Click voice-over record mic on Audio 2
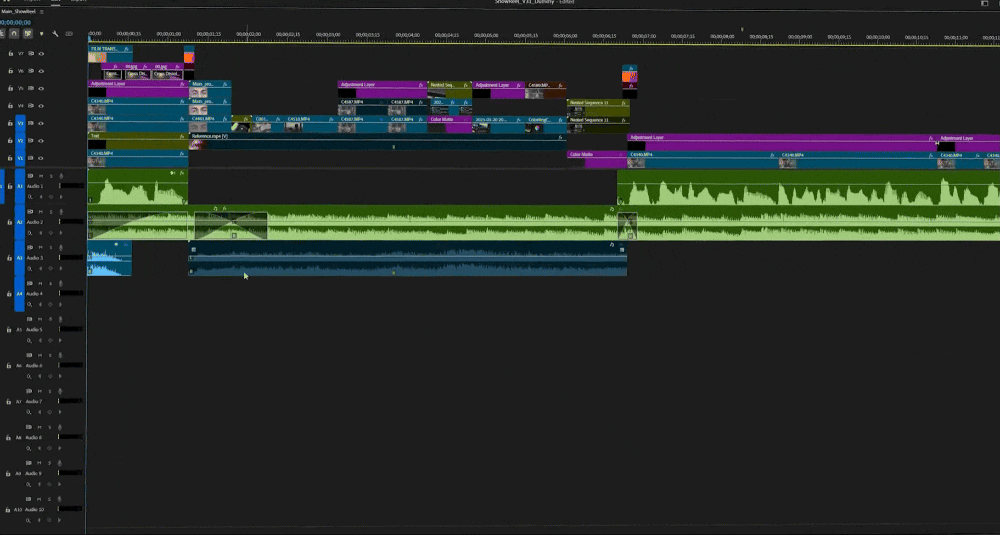1000x535 pixels. click(61, 212)
